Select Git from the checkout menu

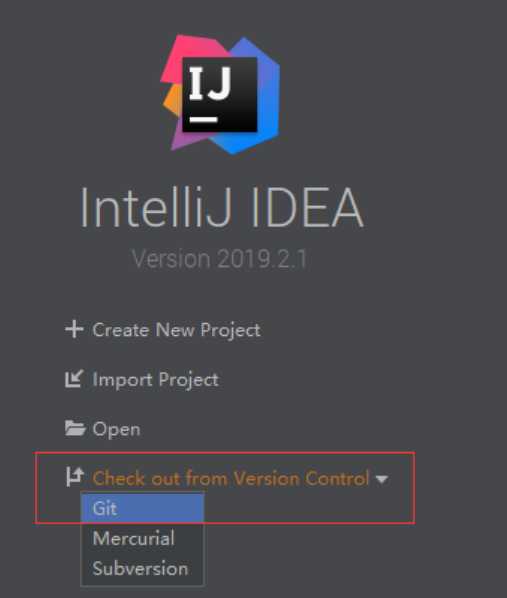(142, 508)
